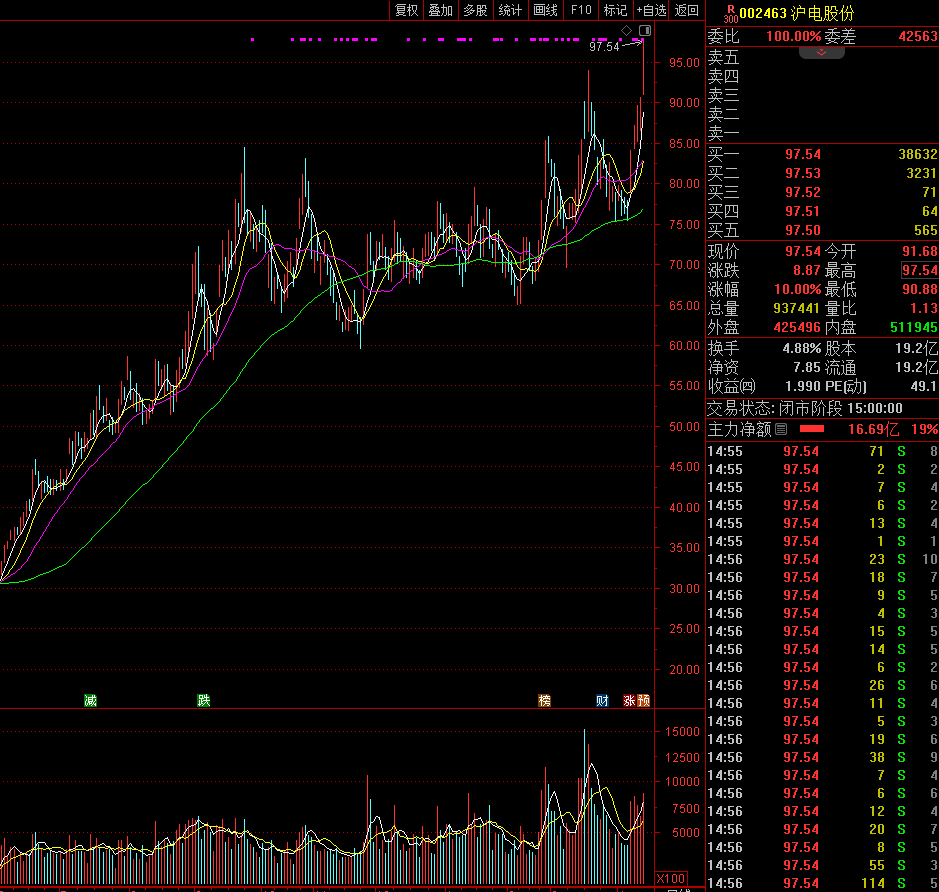Open the 画线 drawing tools
This screenshot has width=939, height=892.
(545, 10)
